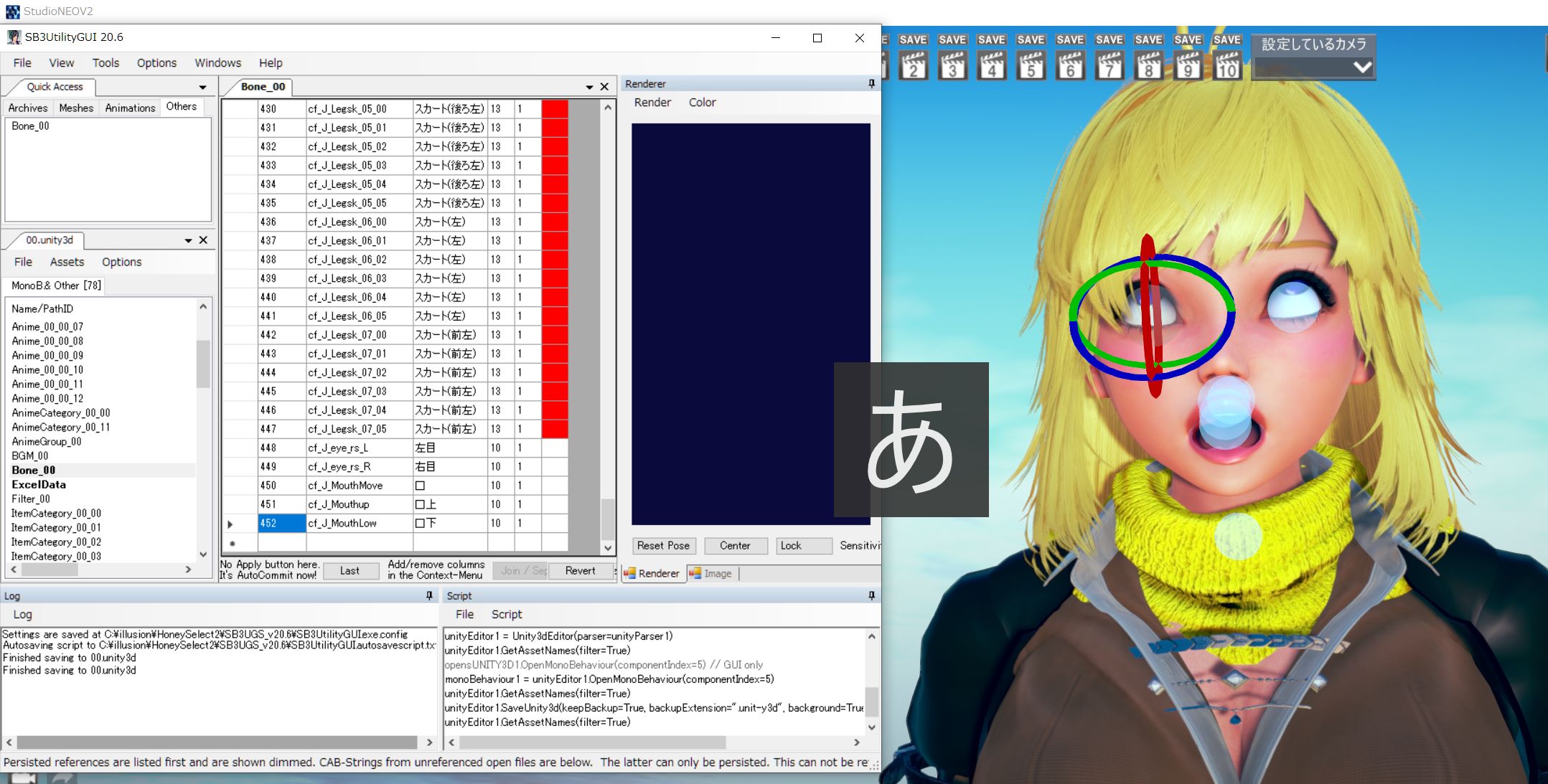The height and width of the screenshot is (784, 1548).
Task: Click the cf_J_eye_rs_L cell
Action: tap(360, 448)
